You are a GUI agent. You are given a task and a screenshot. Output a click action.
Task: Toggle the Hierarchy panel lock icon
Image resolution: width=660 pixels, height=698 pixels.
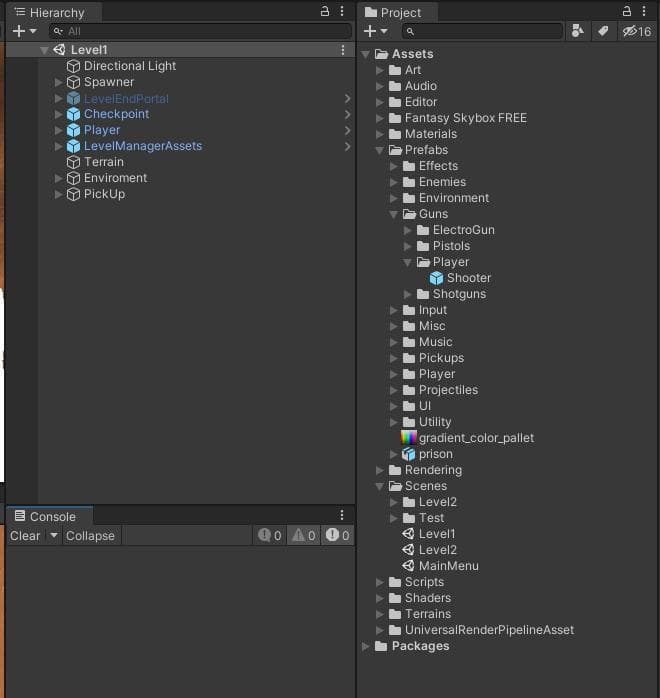point(325,12)
